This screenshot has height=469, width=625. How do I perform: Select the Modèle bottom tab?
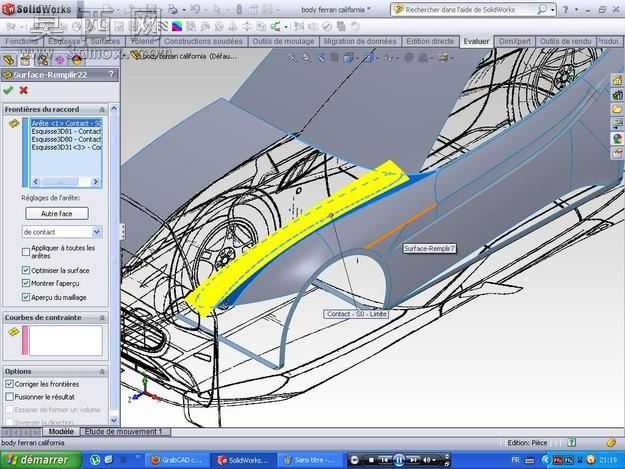[x=61, y=432]
